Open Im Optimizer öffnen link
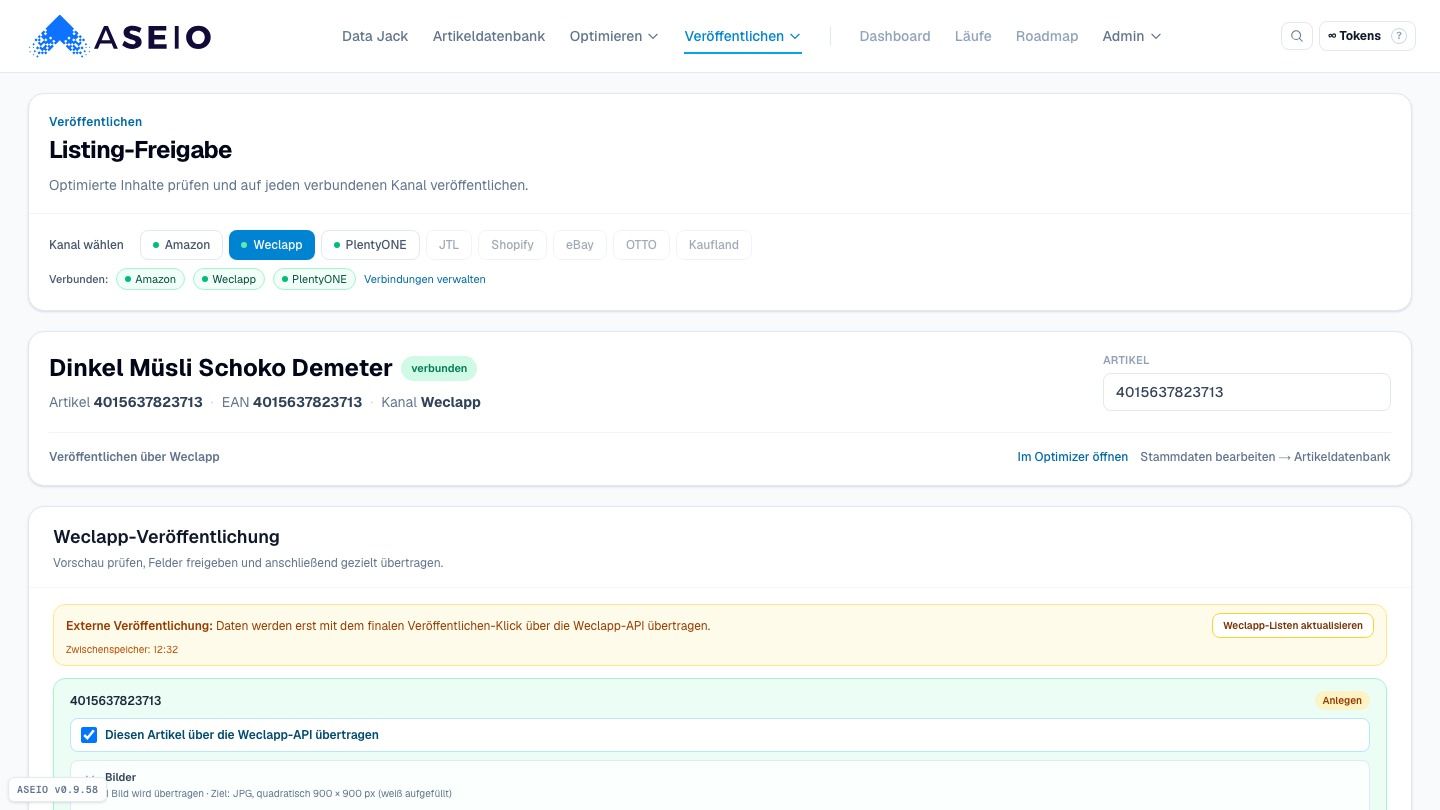1440x810 pixels. (x=1073, y=457)
